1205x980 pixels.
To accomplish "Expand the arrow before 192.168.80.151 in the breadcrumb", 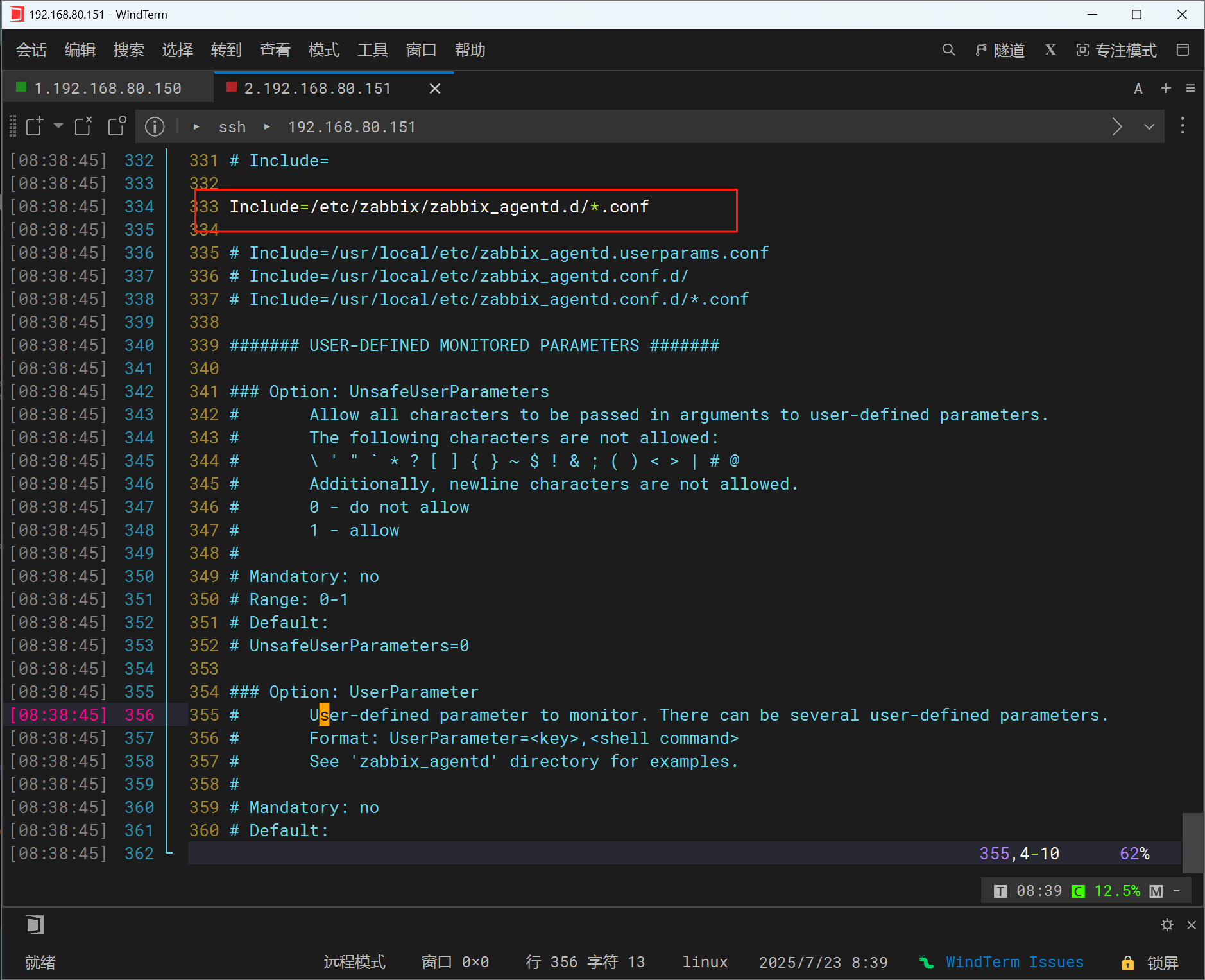I will [267, 127].
